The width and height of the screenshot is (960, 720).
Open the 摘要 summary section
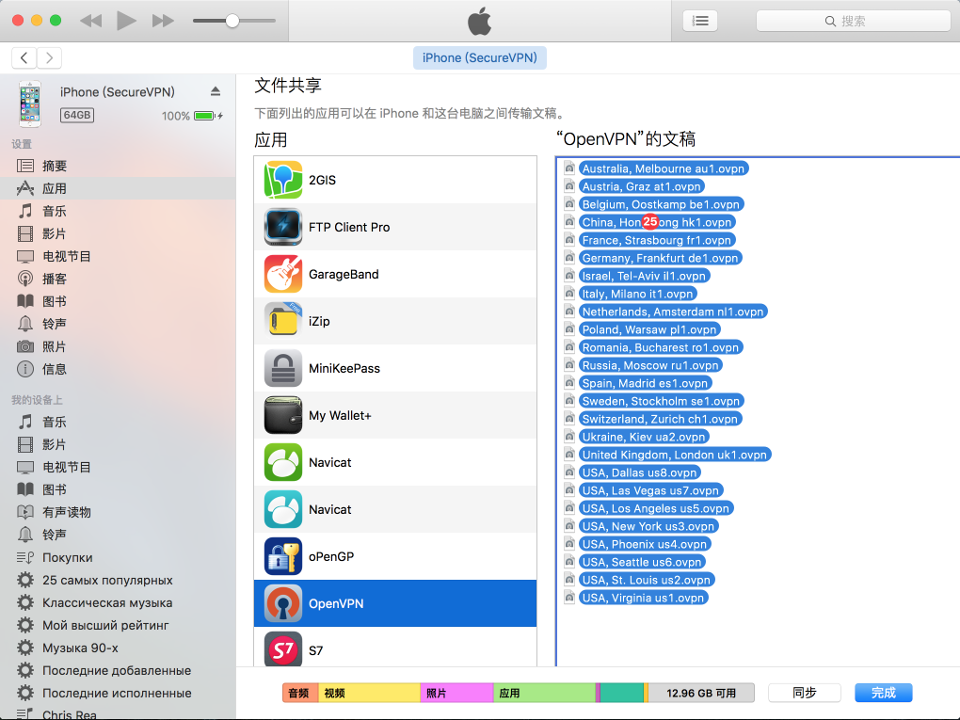pyautogui.click(x=118, y=166)
